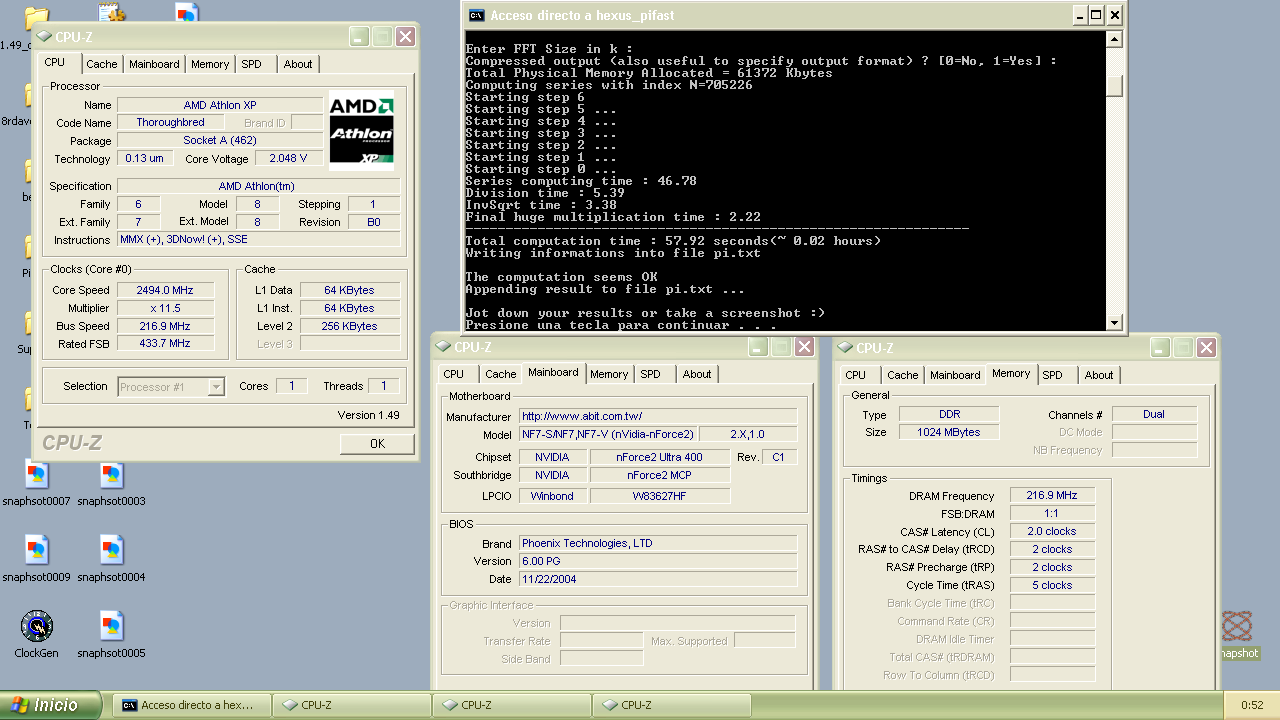Select Cache tab in Mainboard CPU-Z window
This screenshot has width=1280, height=720.
pyautogui.click(x=500, y=374)
